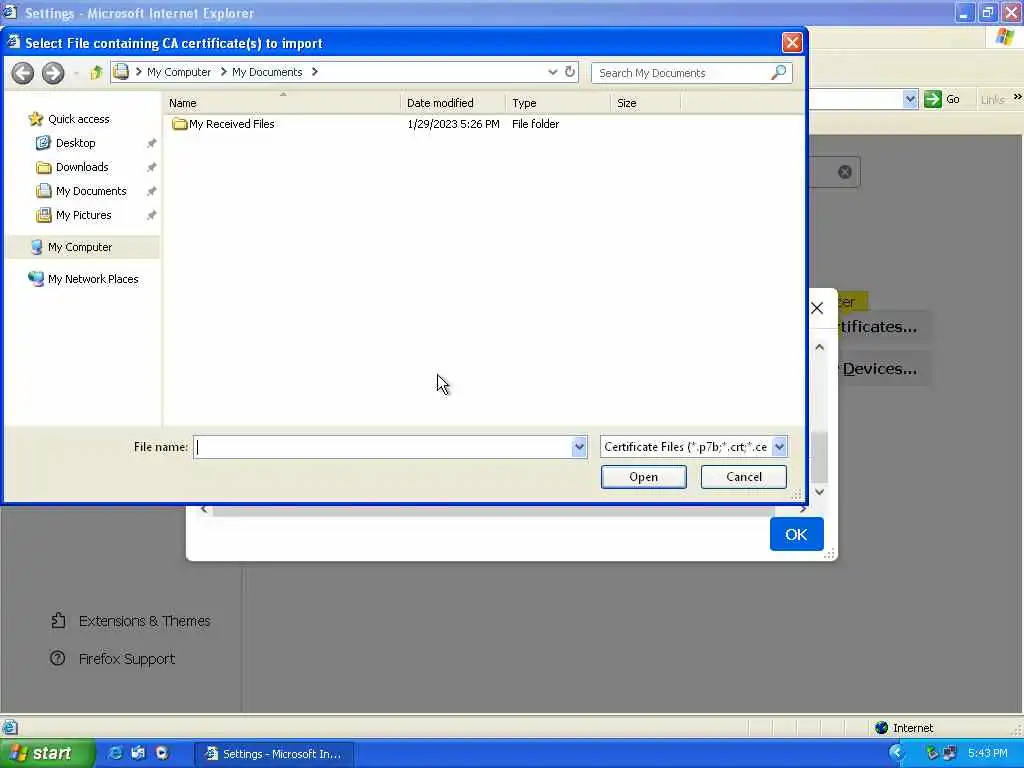The image size is (1024, 768).
Task: Close the Select File dialog with the red X
Action: [792, 43]
